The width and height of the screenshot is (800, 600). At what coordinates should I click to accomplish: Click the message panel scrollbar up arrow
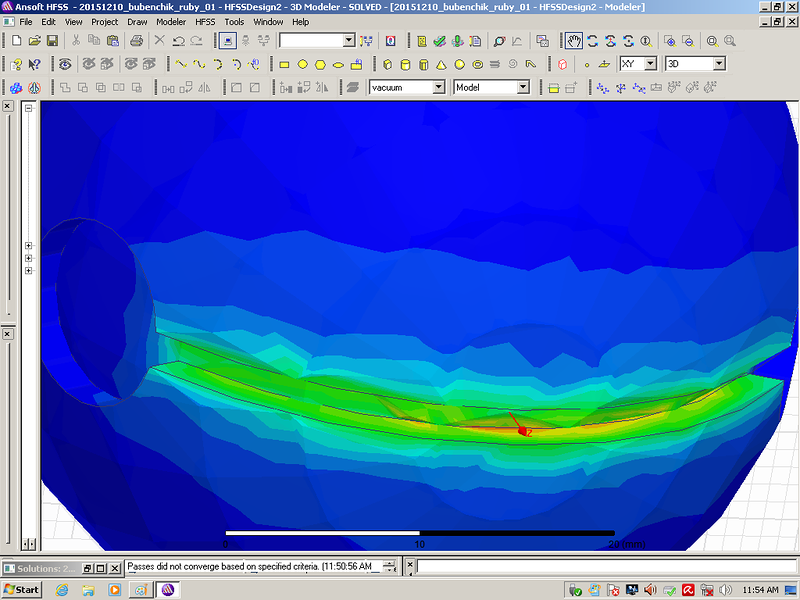(388, 563)
